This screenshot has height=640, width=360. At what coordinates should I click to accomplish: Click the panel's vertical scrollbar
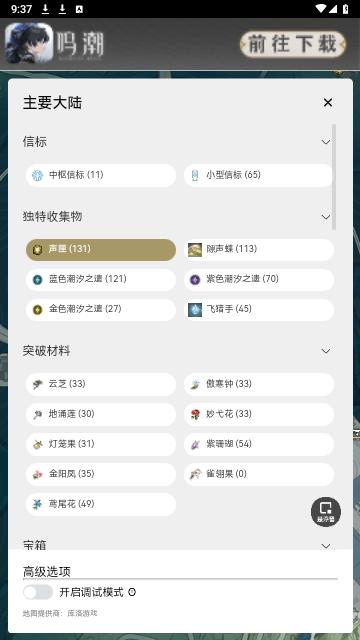[x=334, y=177]
